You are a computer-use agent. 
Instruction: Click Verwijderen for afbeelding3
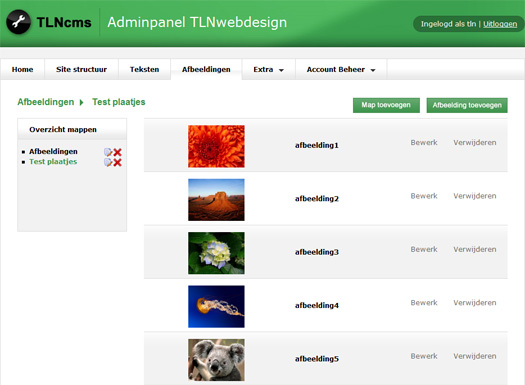[475, 249]
